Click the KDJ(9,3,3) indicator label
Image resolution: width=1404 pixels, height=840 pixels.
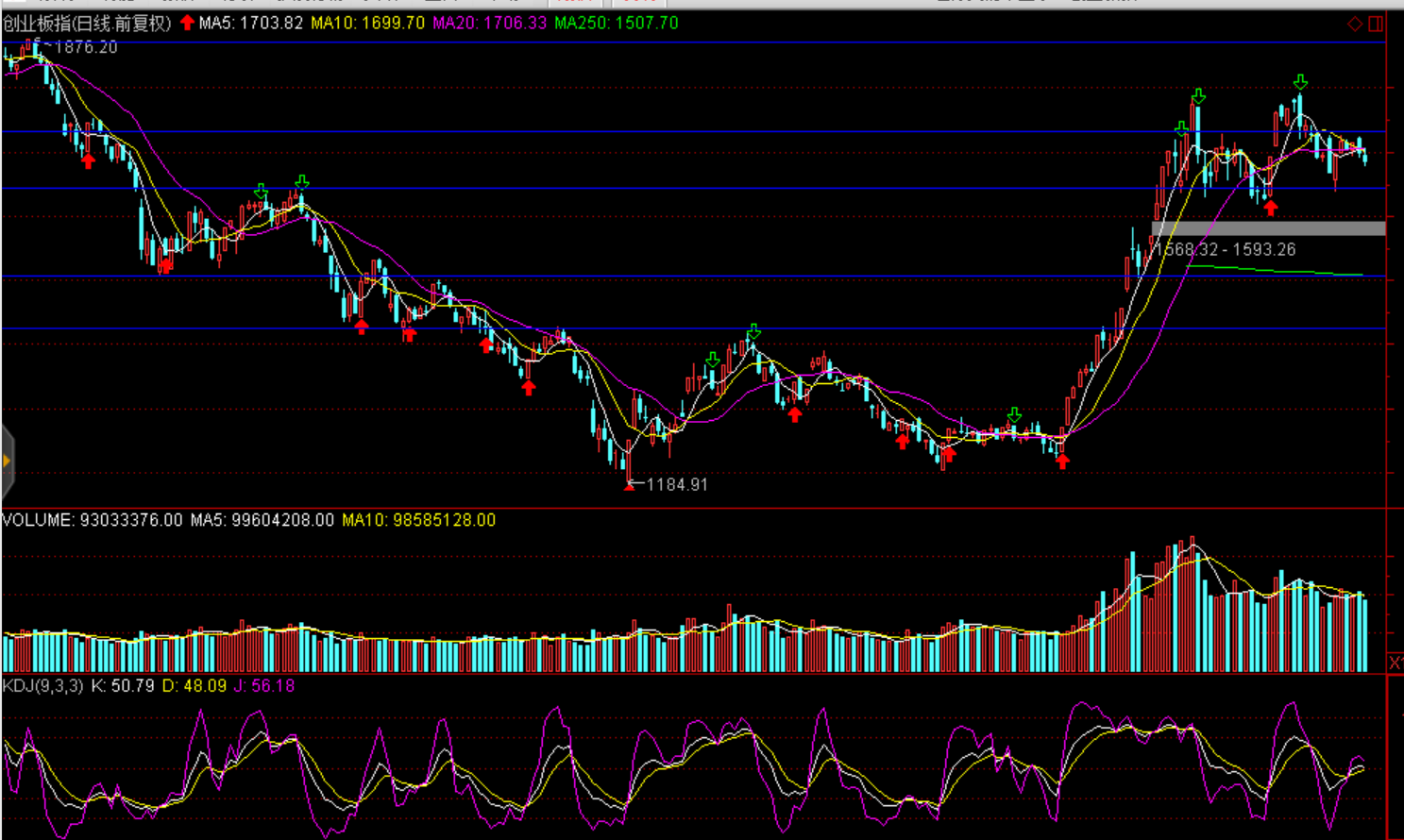pos(43,686)
